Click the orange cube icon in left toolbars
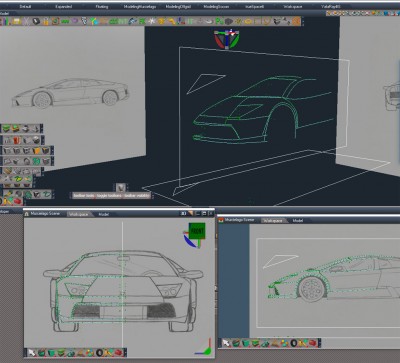Image resolution: width=400 pixels, height=363 pixels. click(36, 151)
